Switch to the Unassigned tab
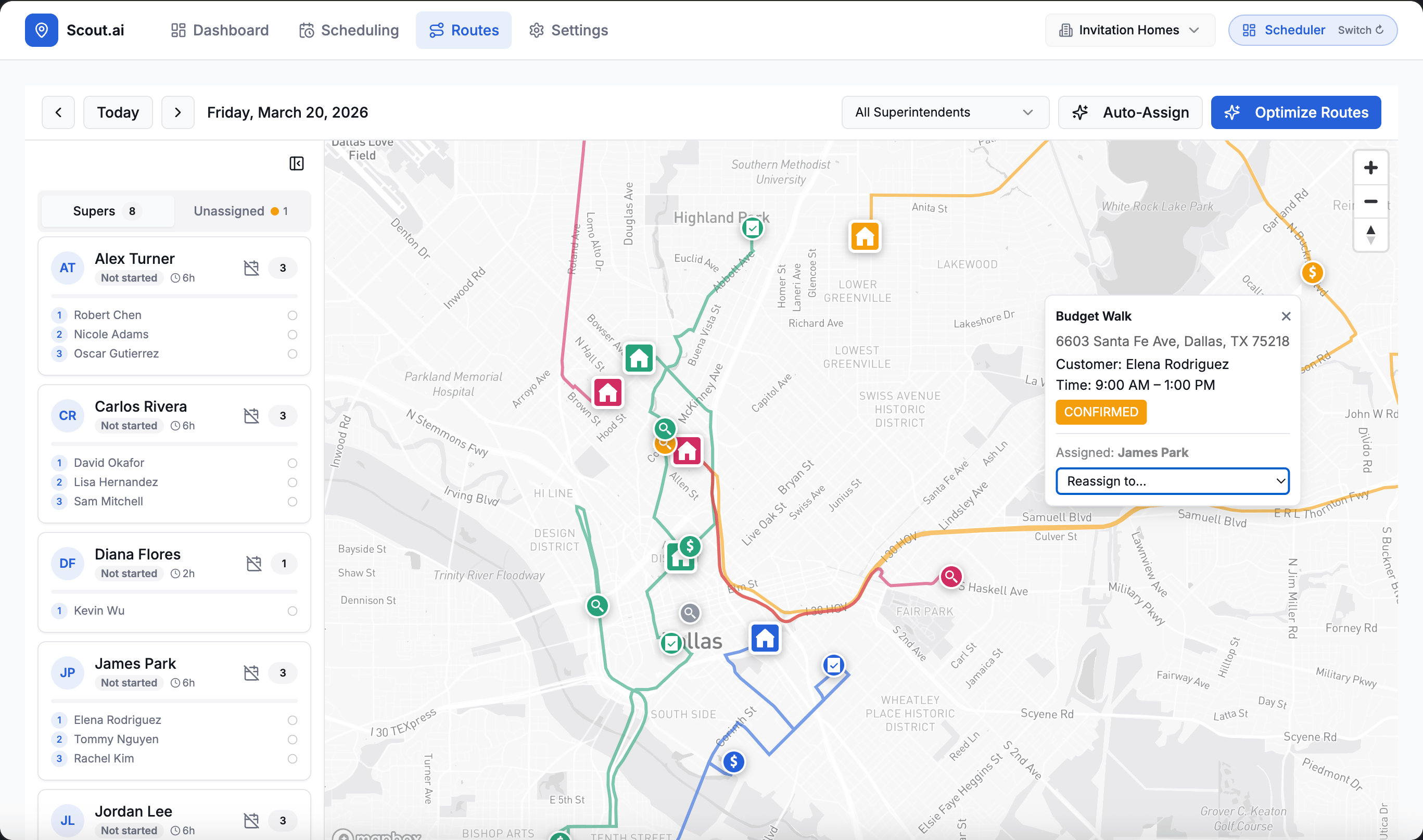 [241, 211]
